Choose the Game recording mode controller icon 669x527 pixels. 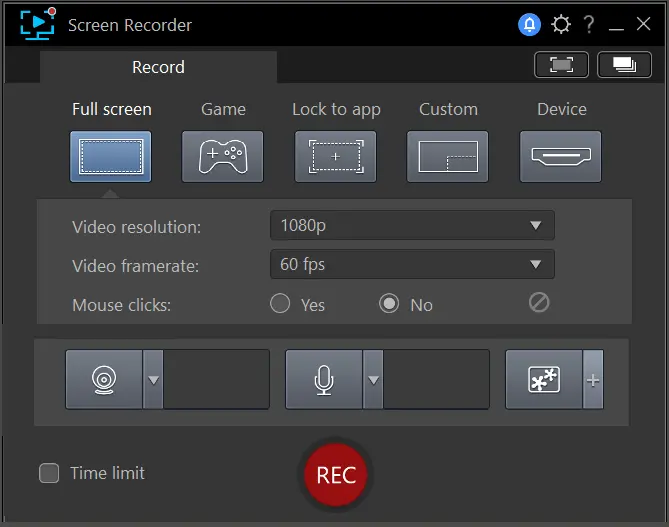[223, 157]
